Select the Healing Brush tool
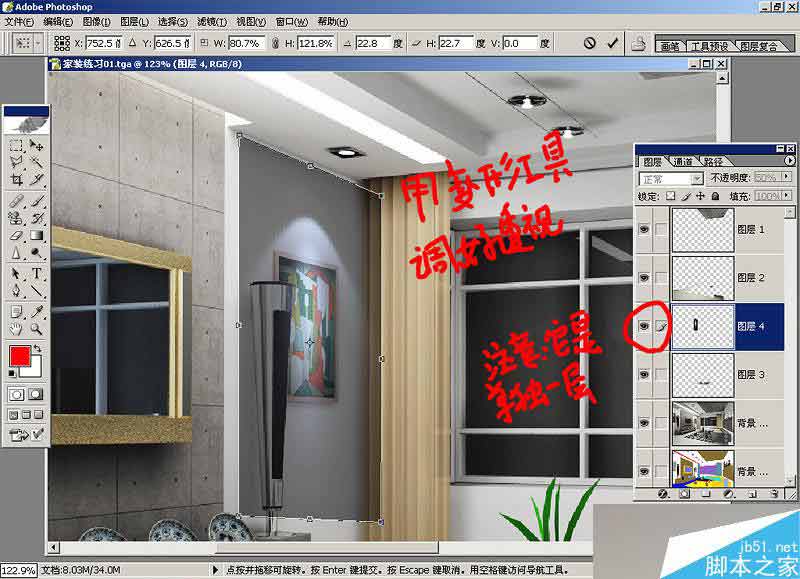This screenshot has height=579, width=800. click(16, 200)
